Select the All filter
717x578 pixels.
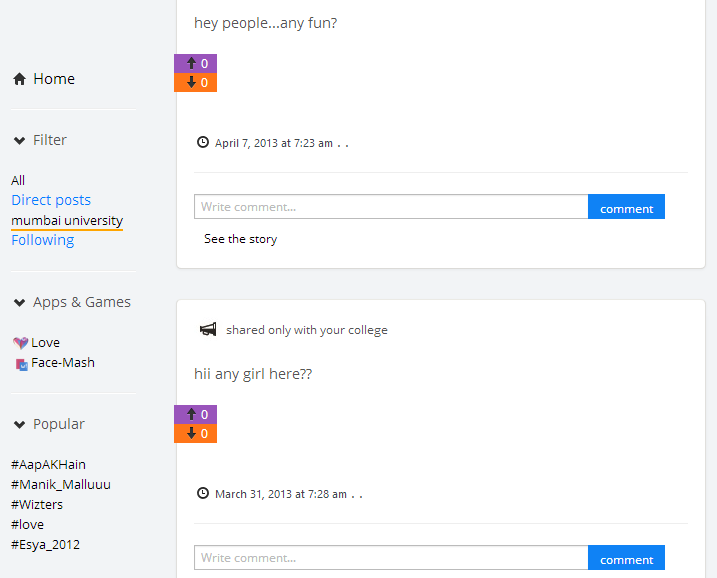pyautogui.click(x=18, y=180)
